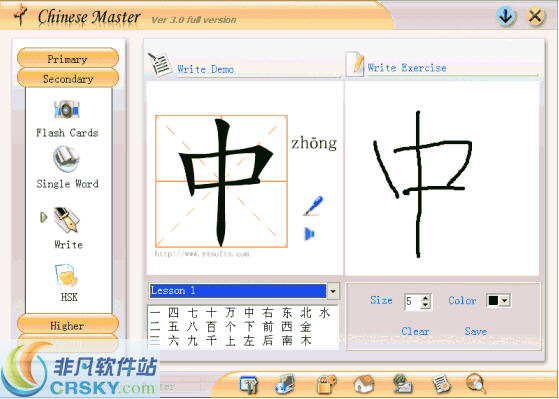Select the character 十 in lesson list
Screen dimensions: 559x399
211,313
